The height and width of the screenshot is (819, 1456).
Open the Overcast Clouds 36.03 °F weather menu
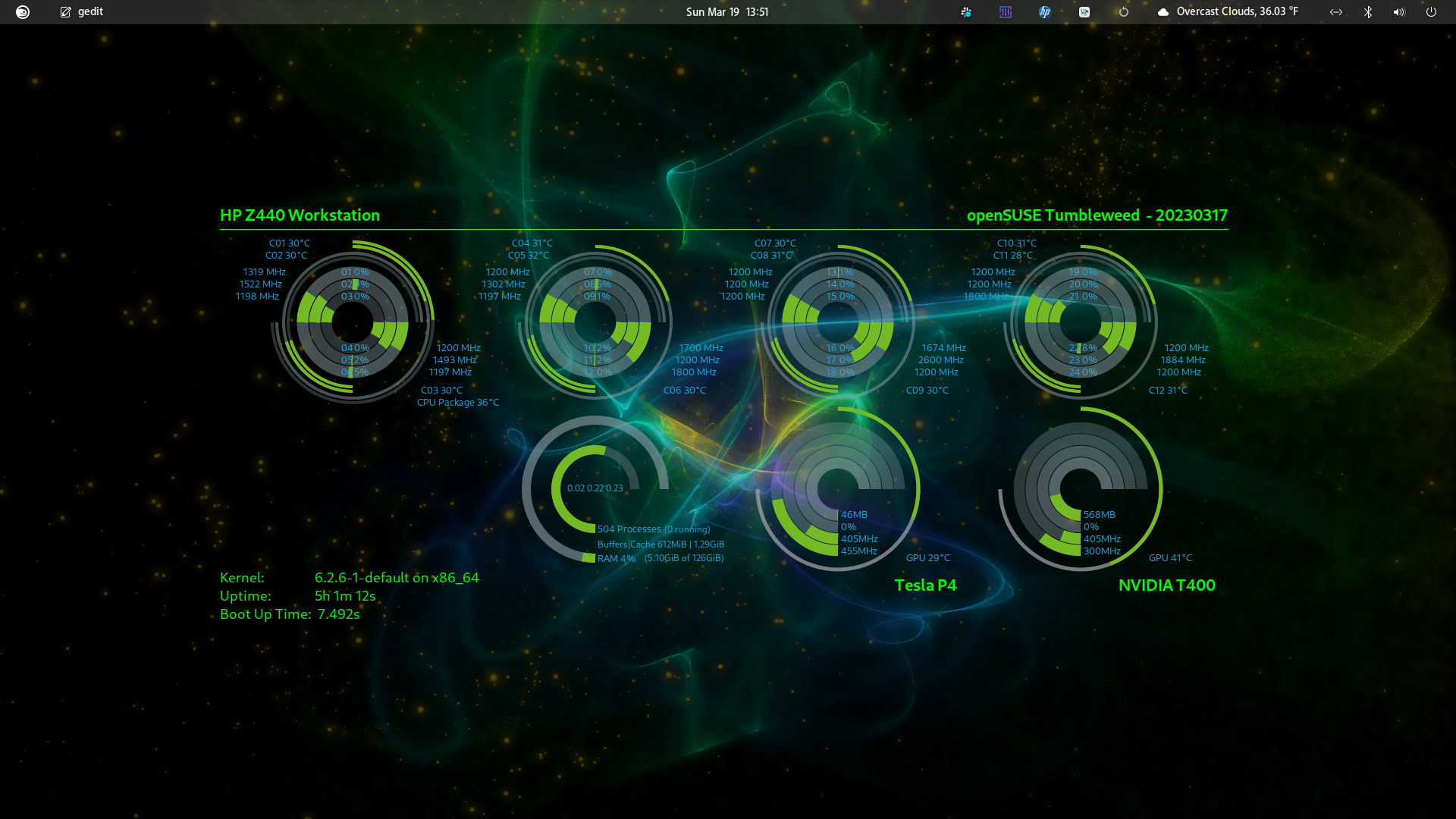1228,12
